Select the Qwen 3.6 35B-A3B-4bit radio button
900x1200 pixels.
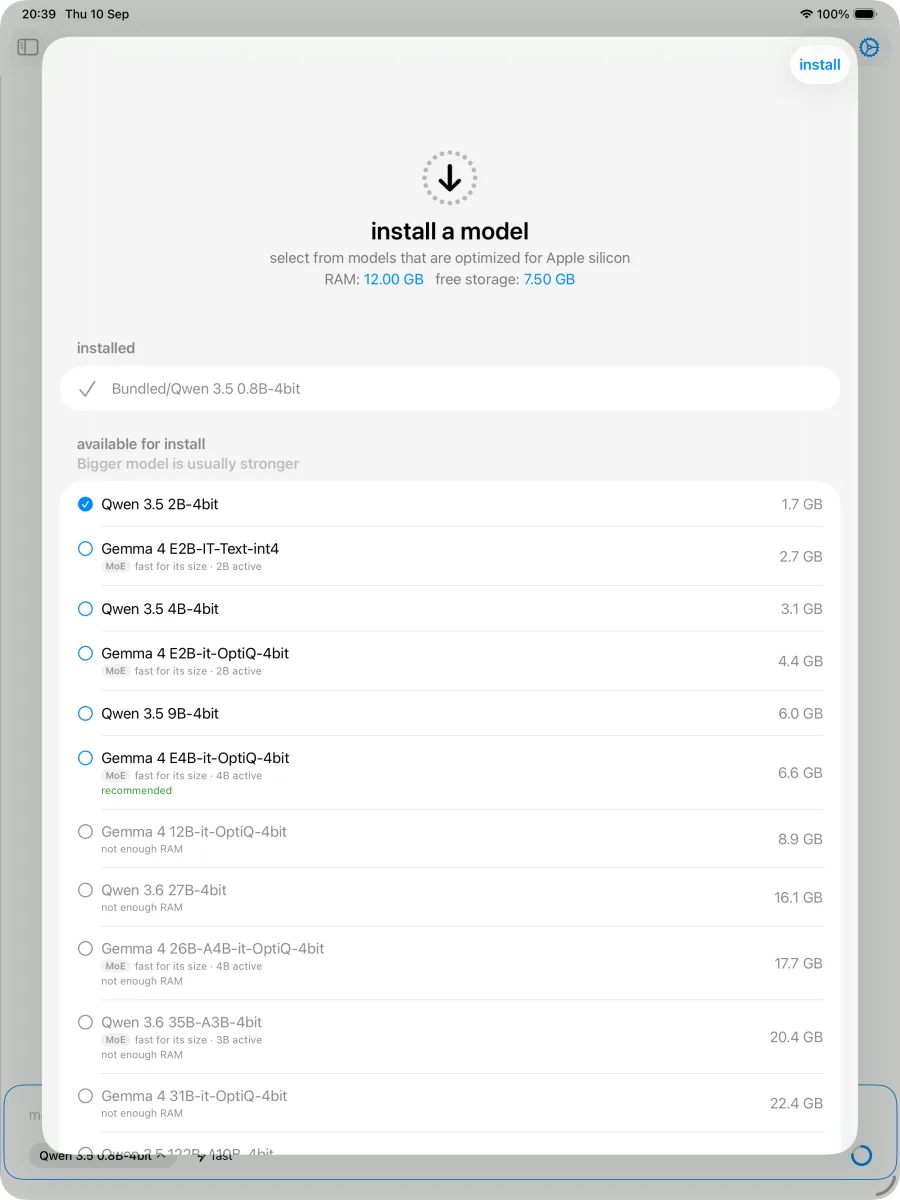coord(85,1022)
